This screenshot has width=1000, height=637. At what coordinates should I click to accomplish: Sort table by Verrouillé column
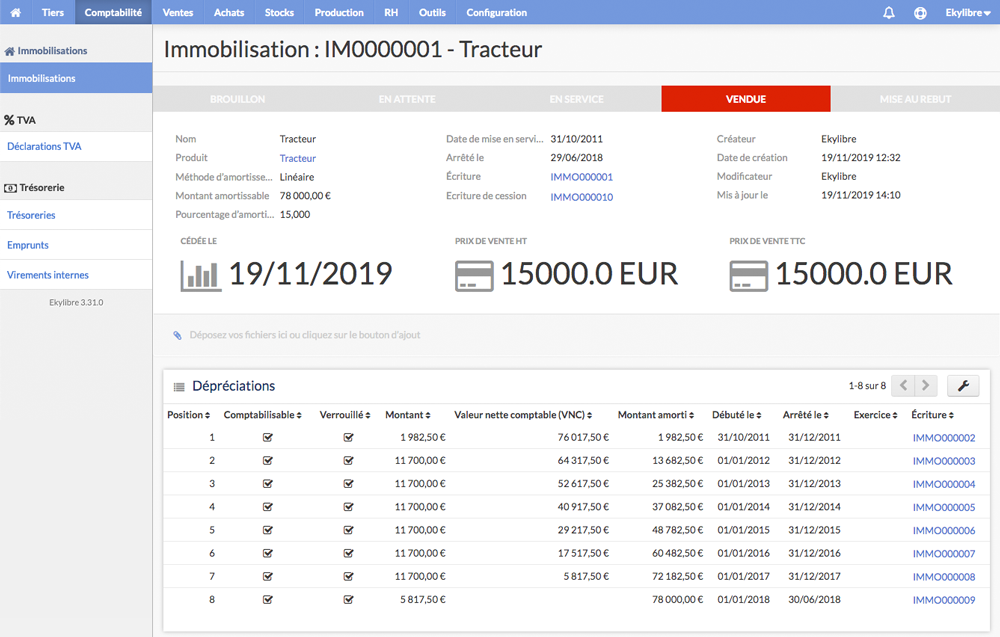click(344, 414)
